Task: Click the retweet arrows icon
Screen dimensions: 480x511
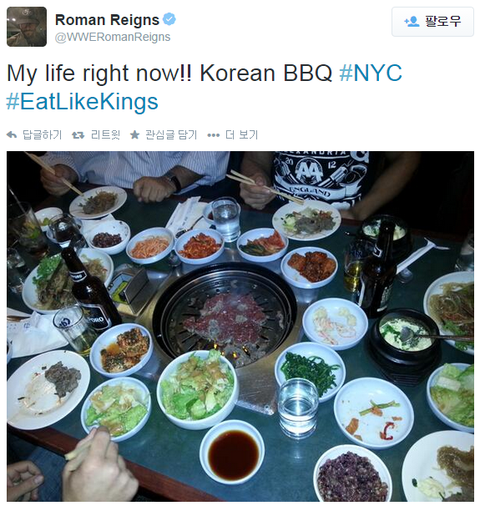Action: 78,135
